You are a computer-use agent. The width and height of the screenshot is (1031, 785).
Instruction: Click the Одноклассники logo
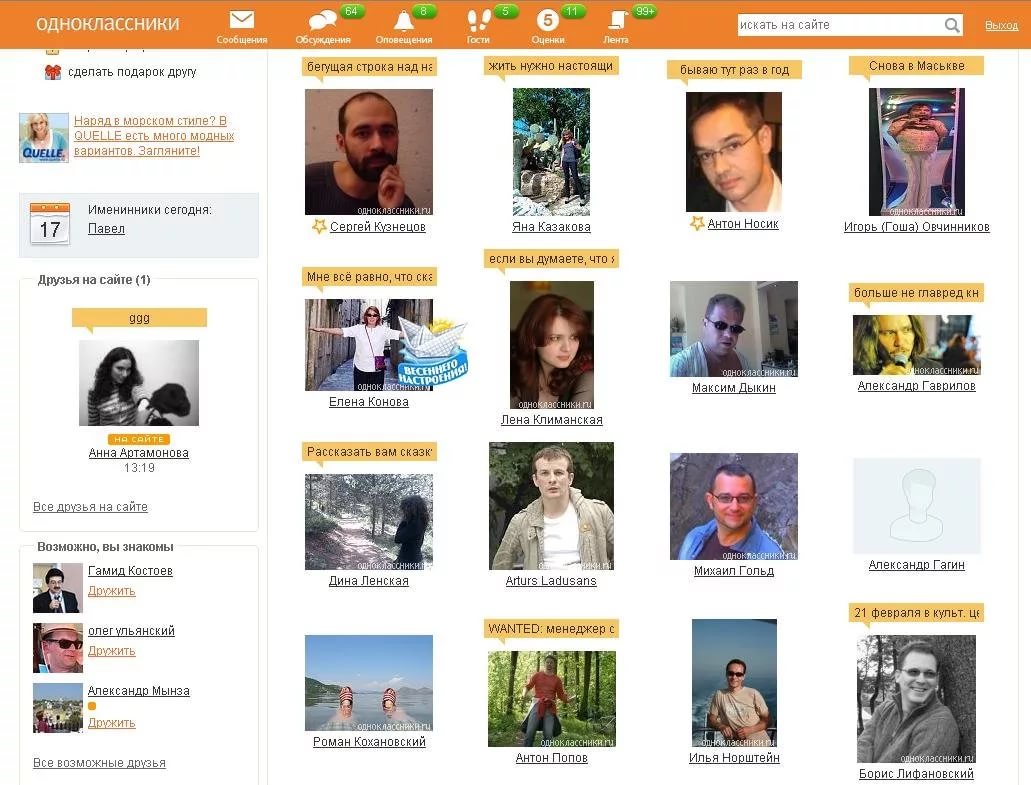point(108,23)
